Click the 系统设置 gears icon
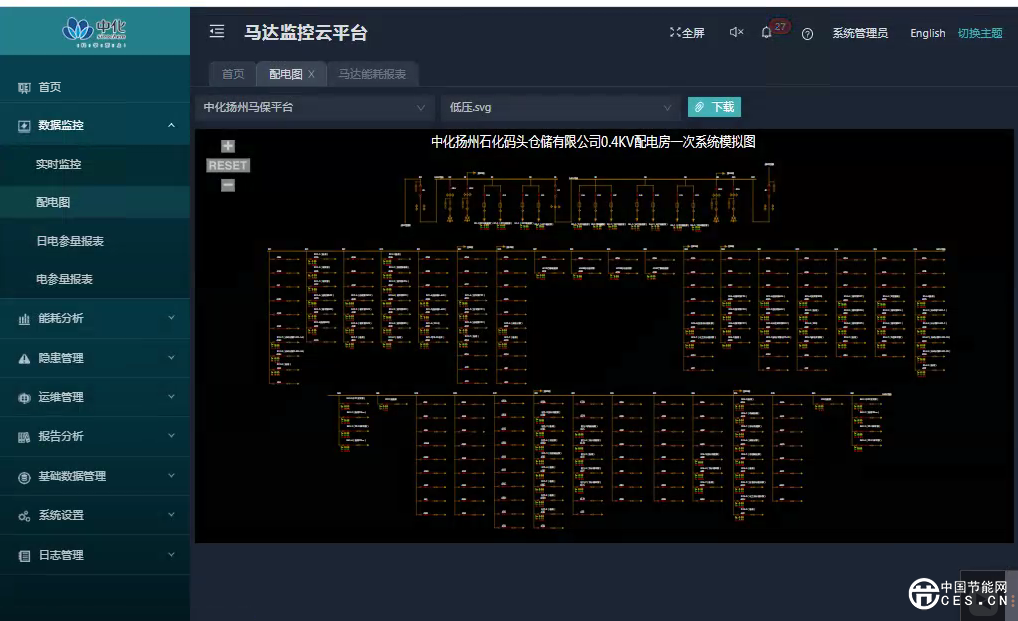The width and height of the screenshot is (1018, 621). (x=24, y=517)
